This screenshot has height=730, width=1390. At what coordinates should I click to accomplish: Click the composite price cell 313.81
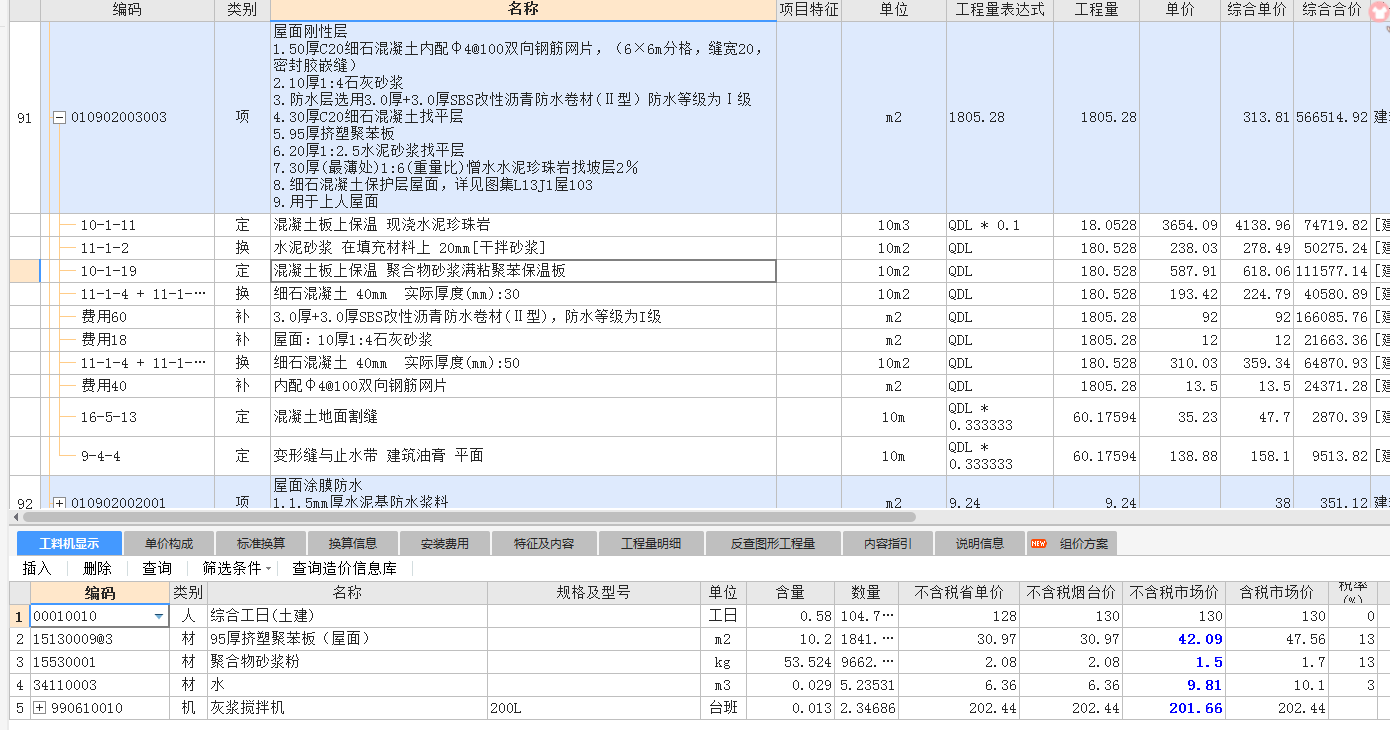[1257, 117]
